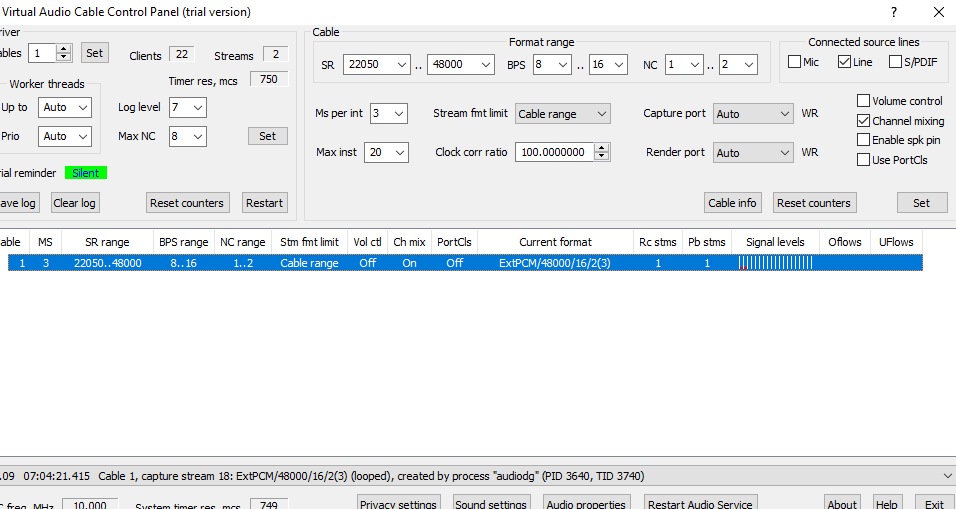
Task: Open the Max NC dropdown
Action: (188, 136)
